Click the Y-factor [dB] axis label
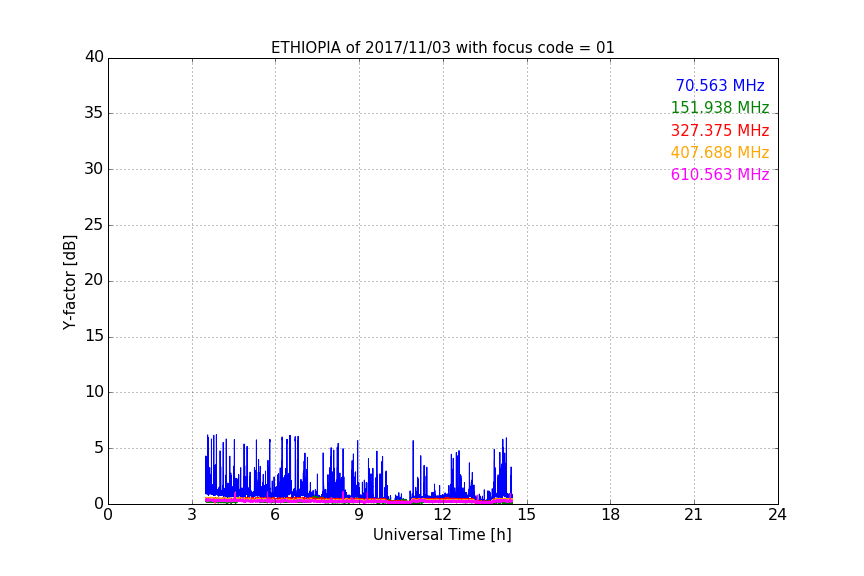Screen dimensions: 864x576 [69, 282]
